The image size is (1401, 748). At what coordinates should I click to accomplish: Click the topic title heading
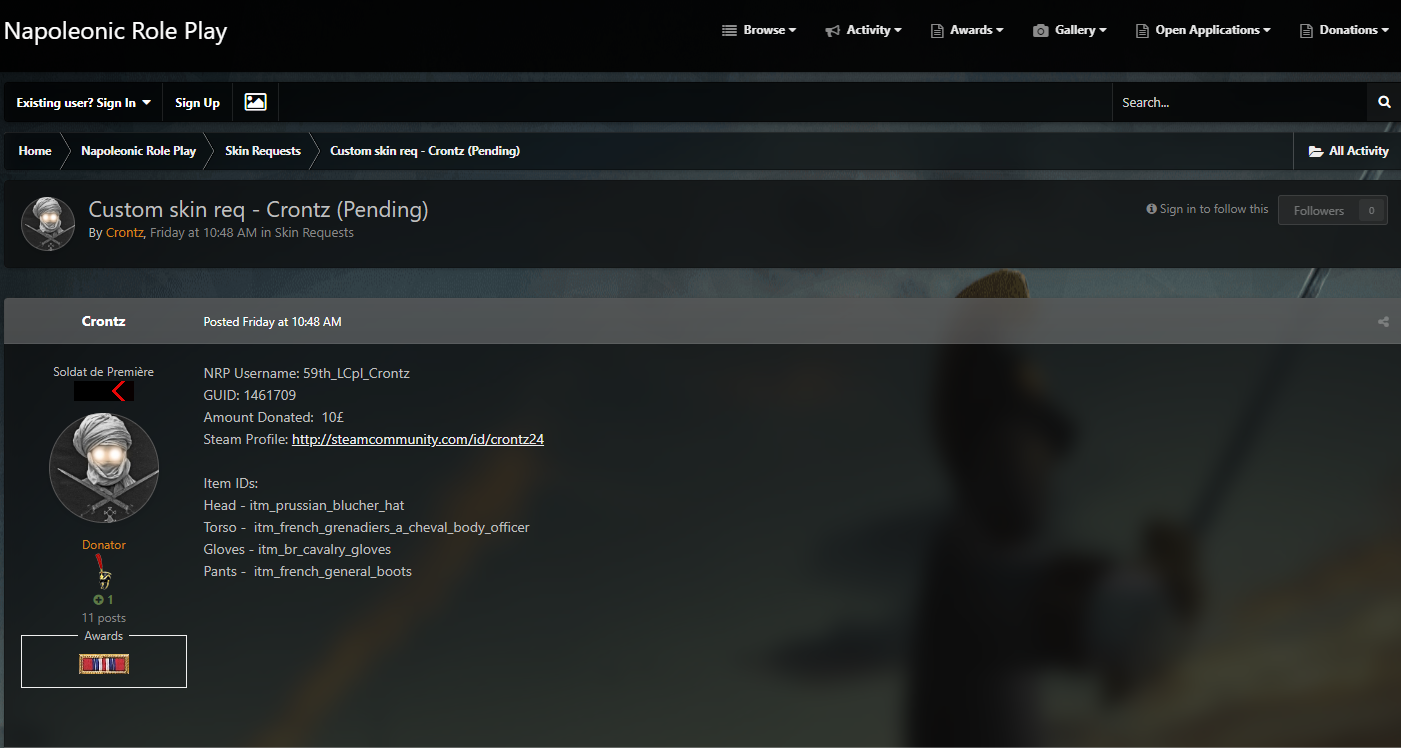coord(258,210)
